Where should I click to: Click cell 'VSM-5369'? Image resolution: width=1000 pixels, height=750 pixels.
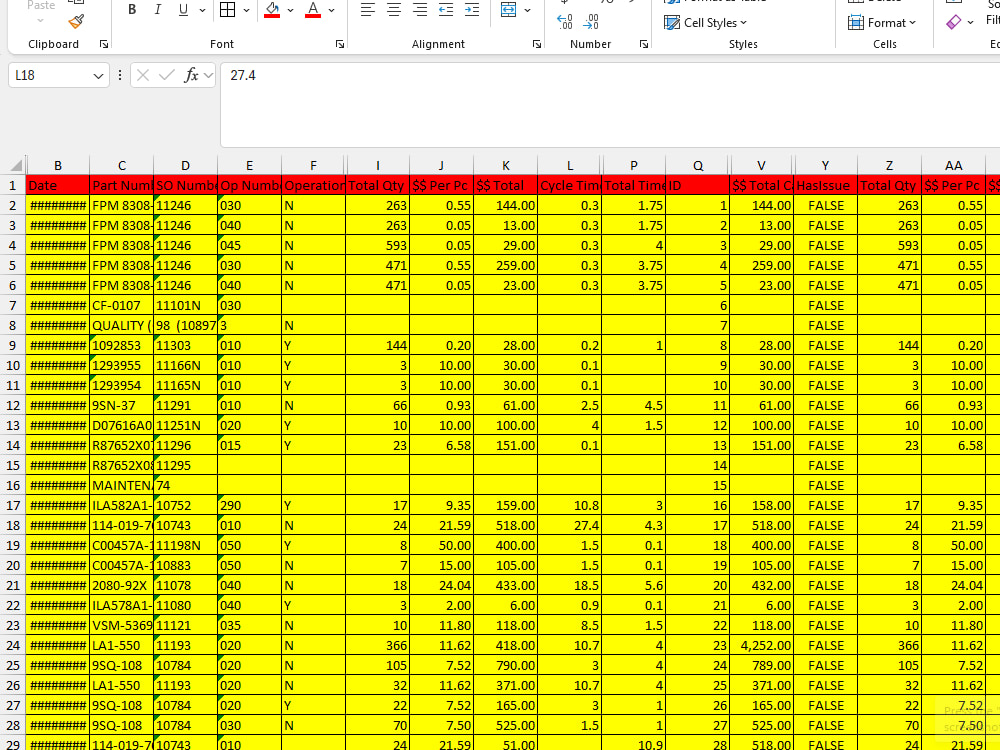121,626
